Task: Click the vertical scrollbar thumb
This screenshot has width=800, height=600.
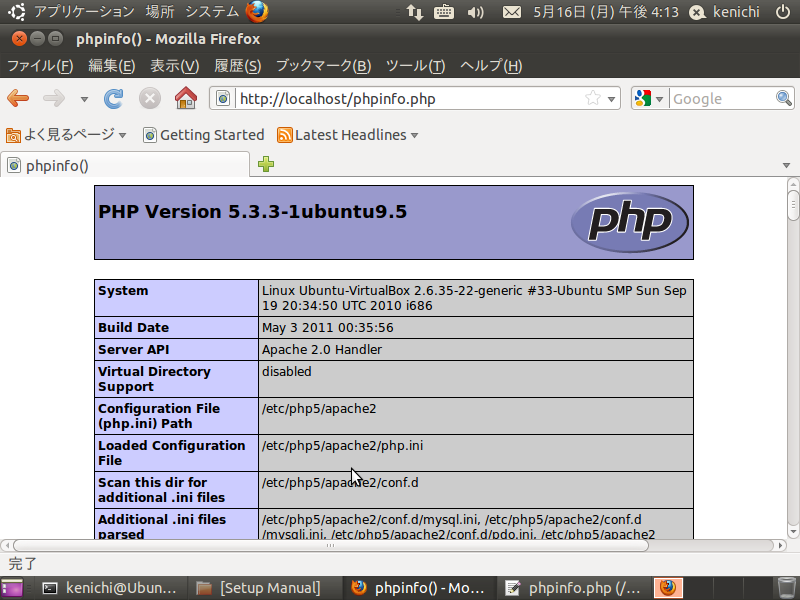Action: tap(793, 206)
